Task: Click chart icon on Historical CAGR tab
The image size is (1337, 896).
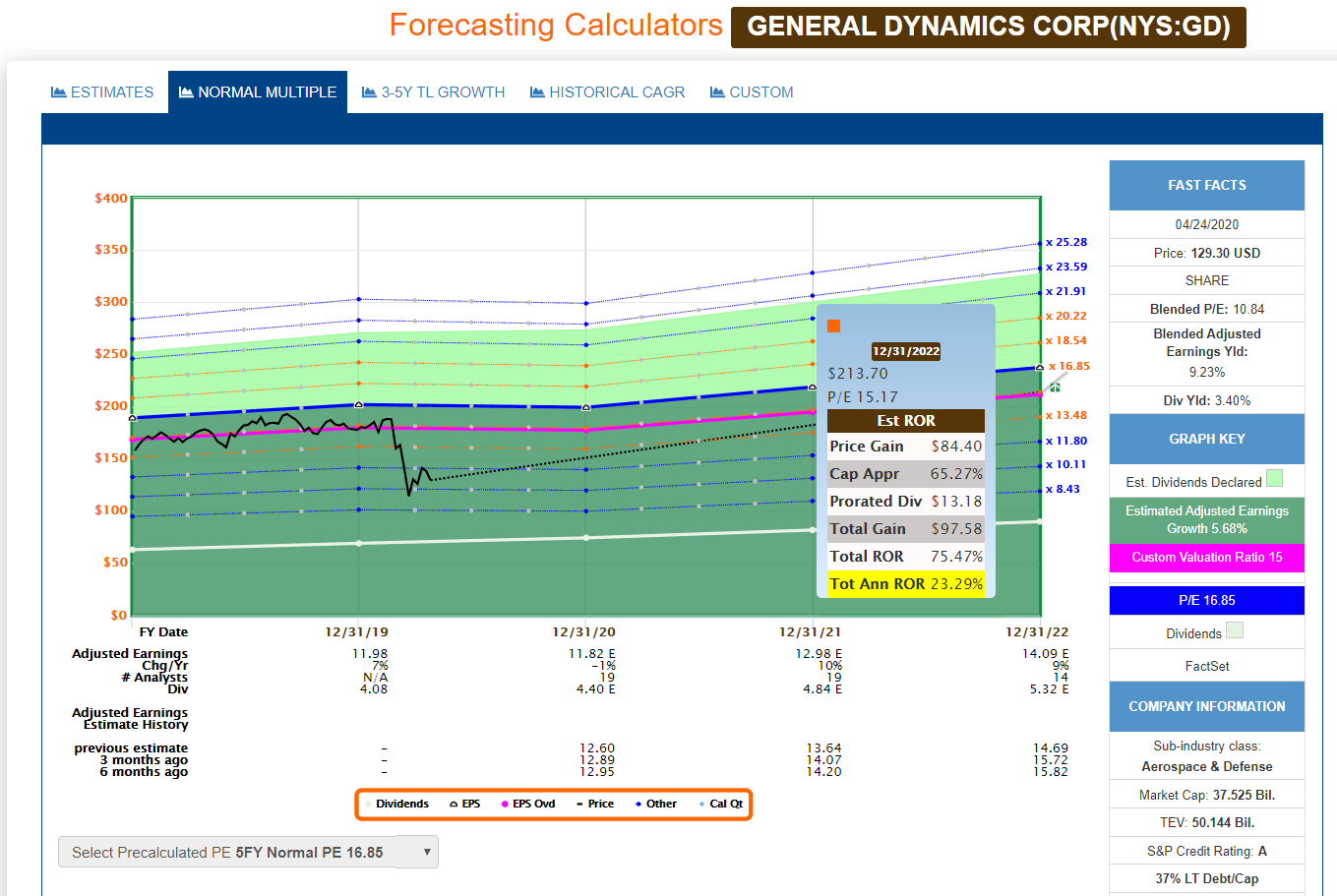Action: 537,92
